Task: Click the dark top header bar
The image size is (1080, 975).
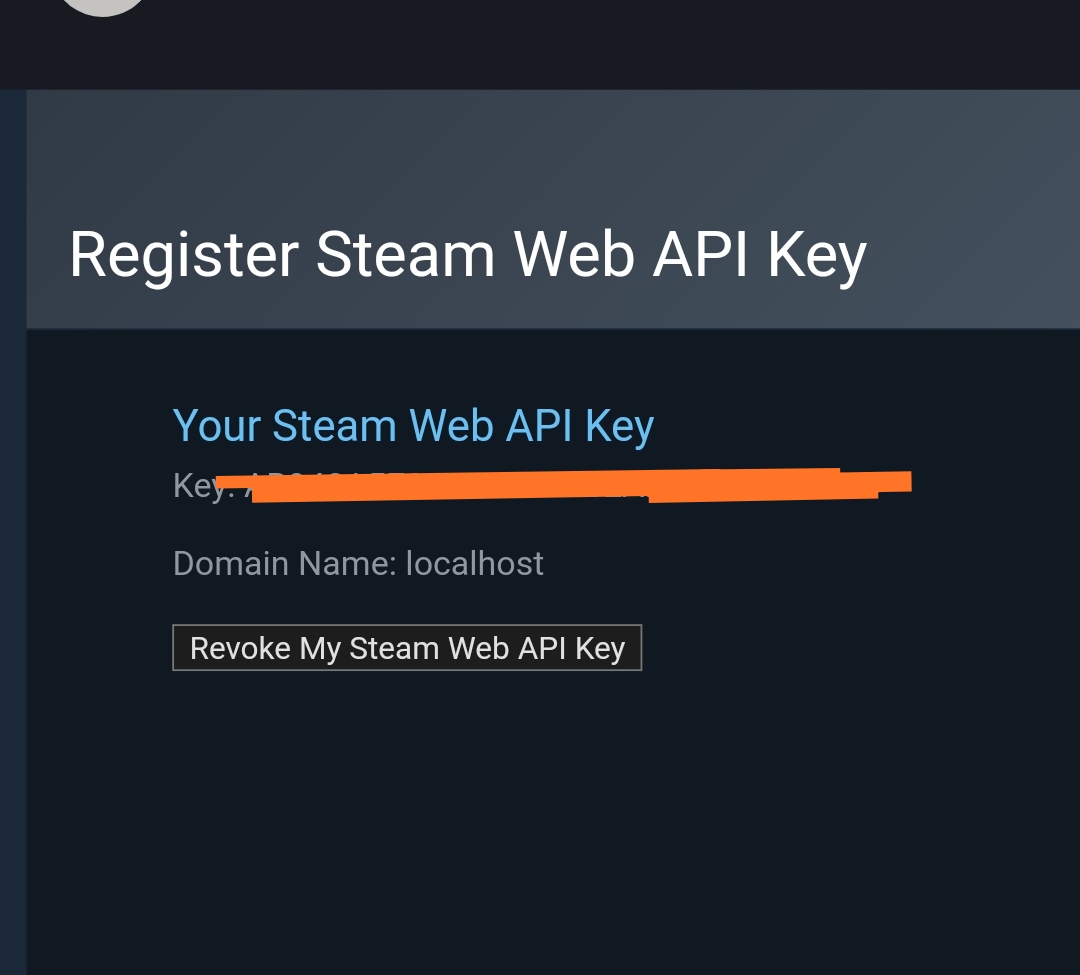Action: point(540,45)
